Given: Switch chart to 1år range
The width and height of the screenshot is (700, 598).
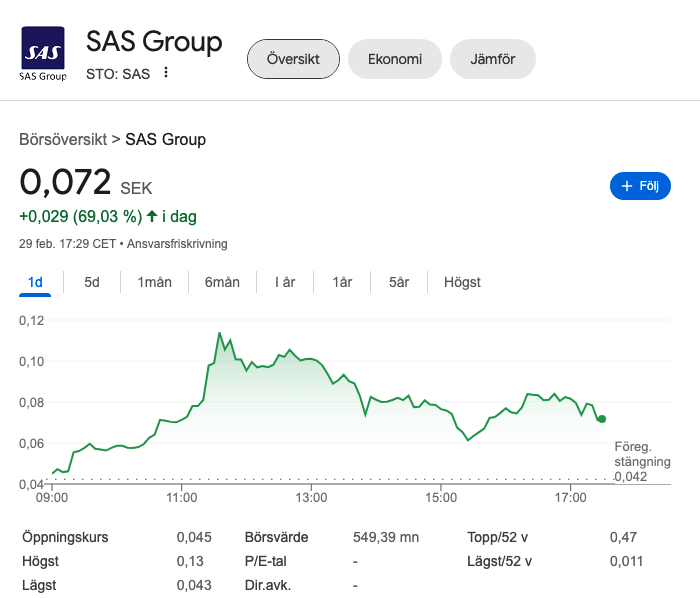Looking at the screenshot, I should tap(342, 282).
